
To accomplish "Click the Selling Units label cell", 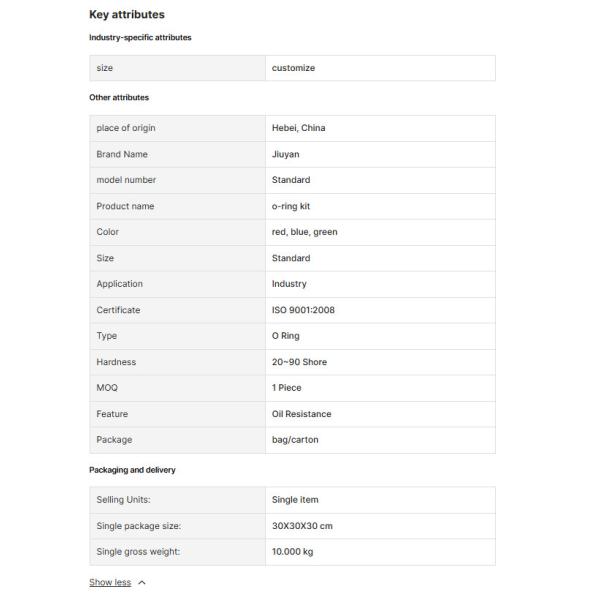I will (x=123, y=500).
